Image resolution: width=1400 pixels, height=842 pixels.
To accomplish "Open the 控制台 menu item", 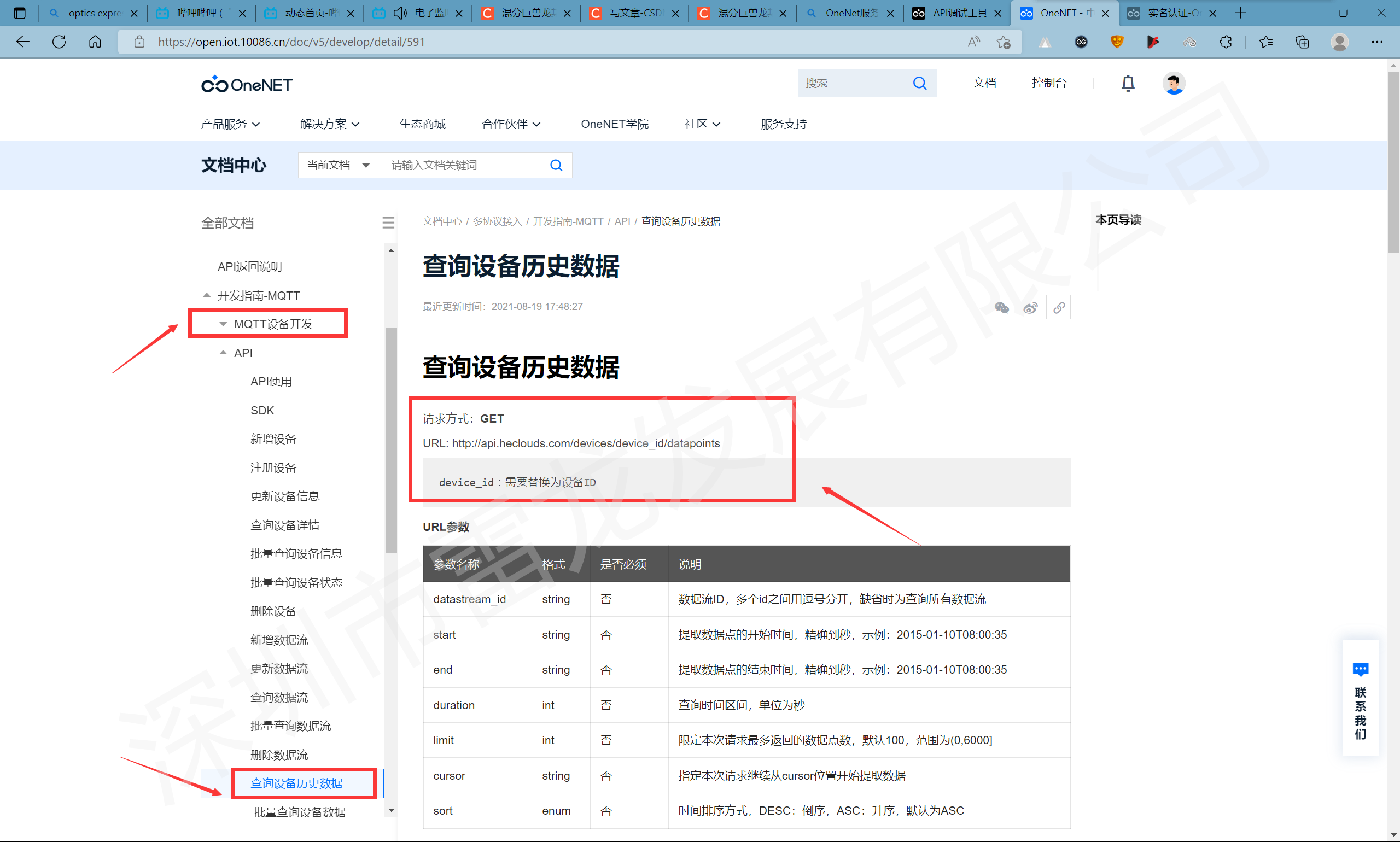I will click(x=1049, y=83).
